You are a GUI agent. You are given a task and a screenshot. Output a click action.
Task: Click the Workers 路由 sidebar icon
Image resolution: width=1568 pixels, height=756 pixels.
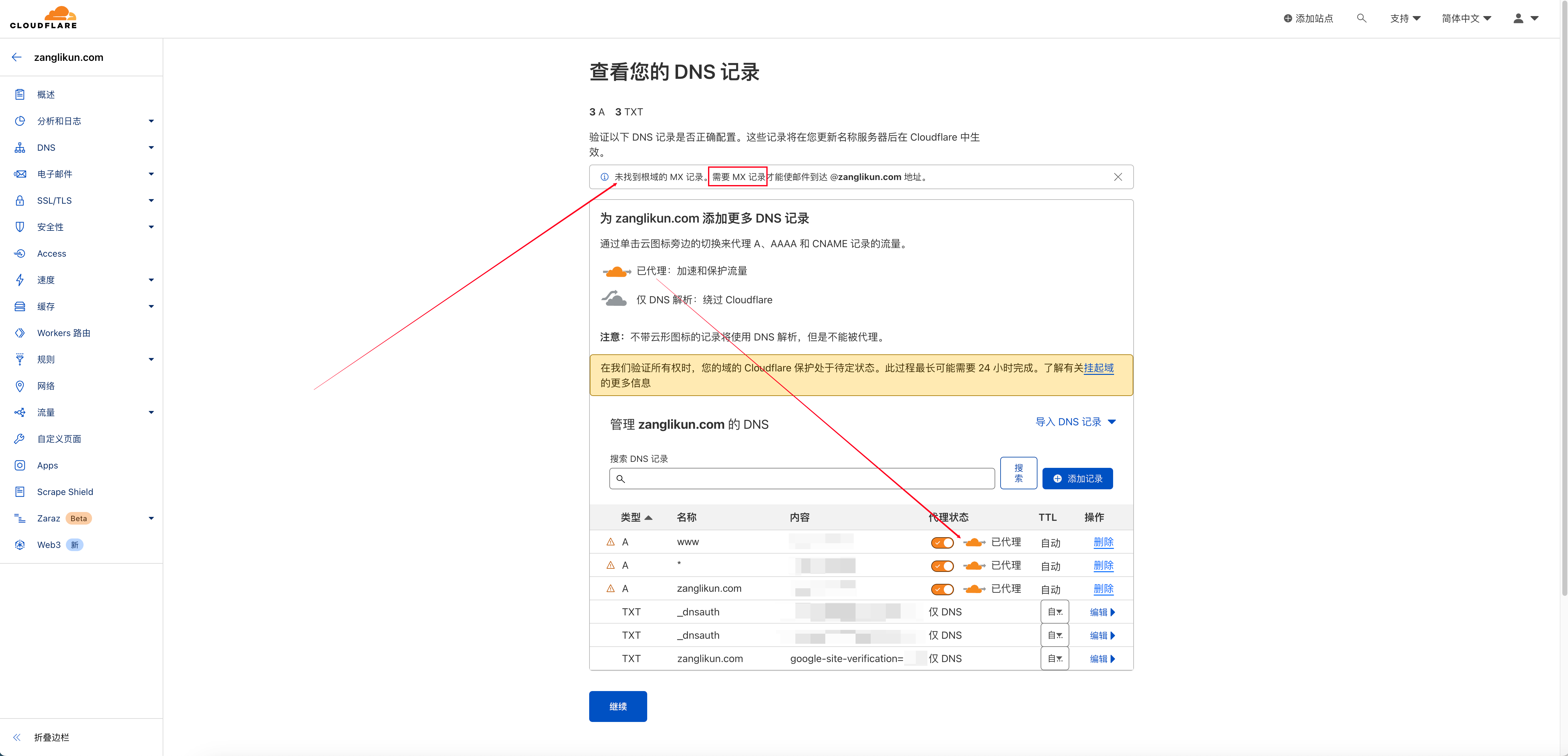coord(20,333)
